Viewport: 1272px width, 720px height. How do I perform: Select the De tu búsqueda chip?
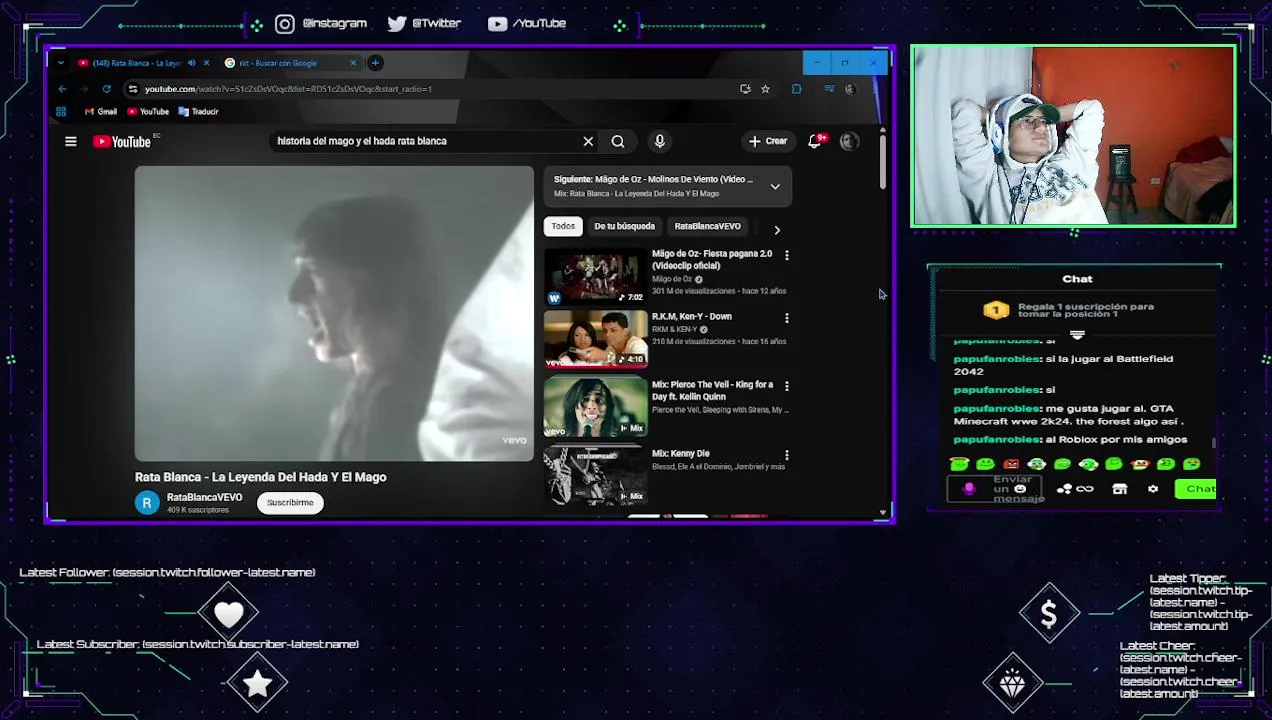coord(624,227)
